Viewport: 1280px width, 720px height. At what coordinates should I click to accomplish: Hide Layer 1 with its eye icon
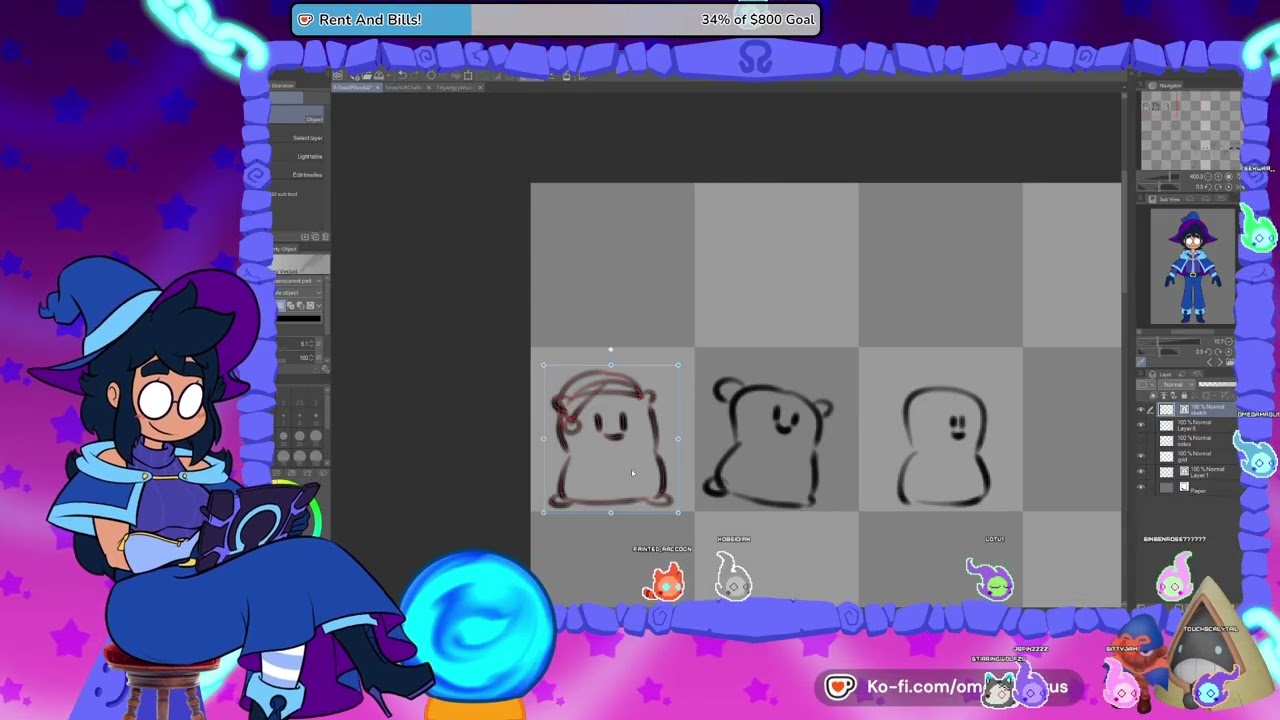(x=1141, y=471)
